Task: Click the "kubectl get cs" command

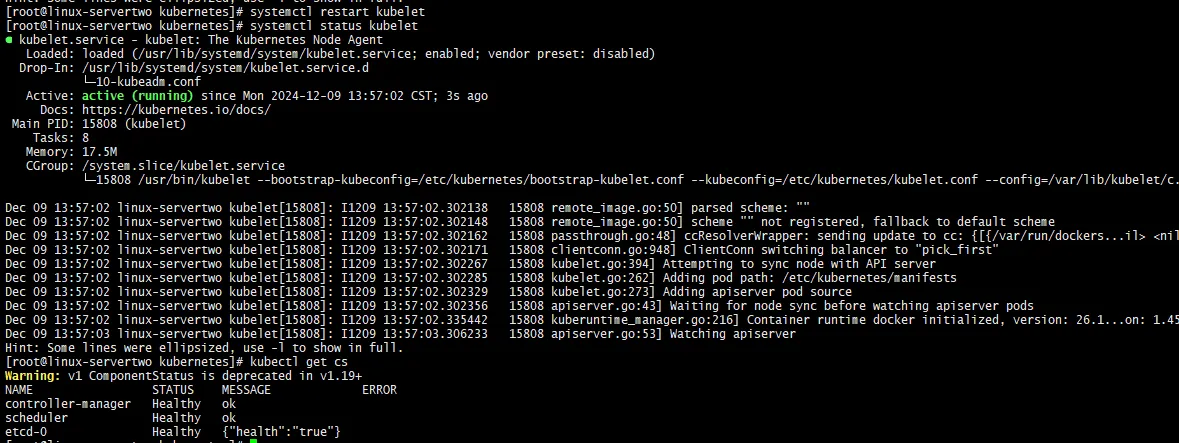Action: (x=293, y=361)
